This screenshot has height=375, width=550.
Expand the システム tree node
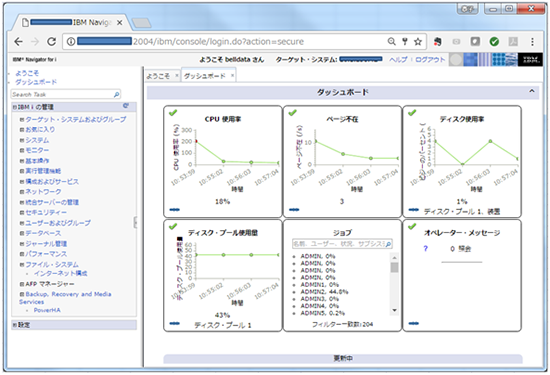pos(22,140)
